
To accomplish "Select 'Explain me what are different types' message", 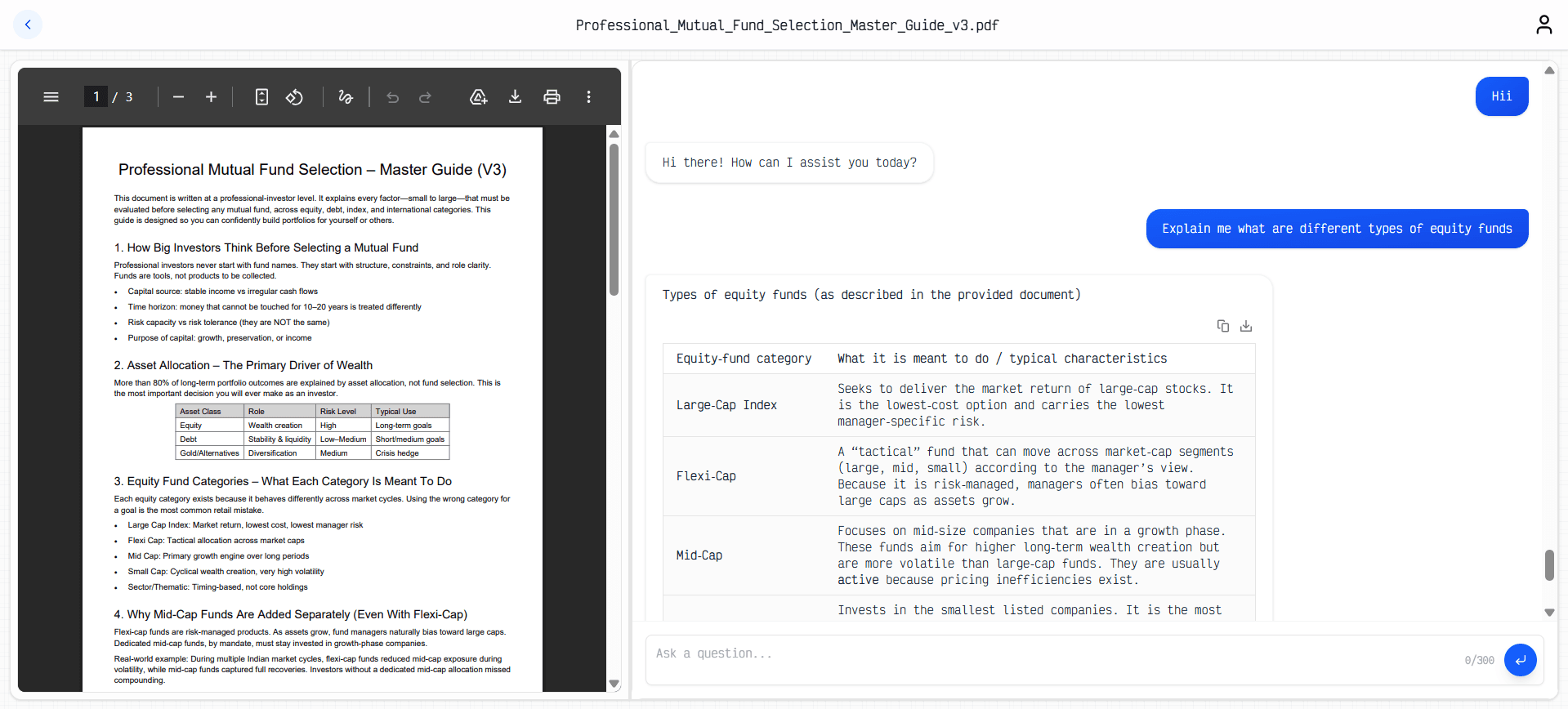I will [x=1337, y=229].
